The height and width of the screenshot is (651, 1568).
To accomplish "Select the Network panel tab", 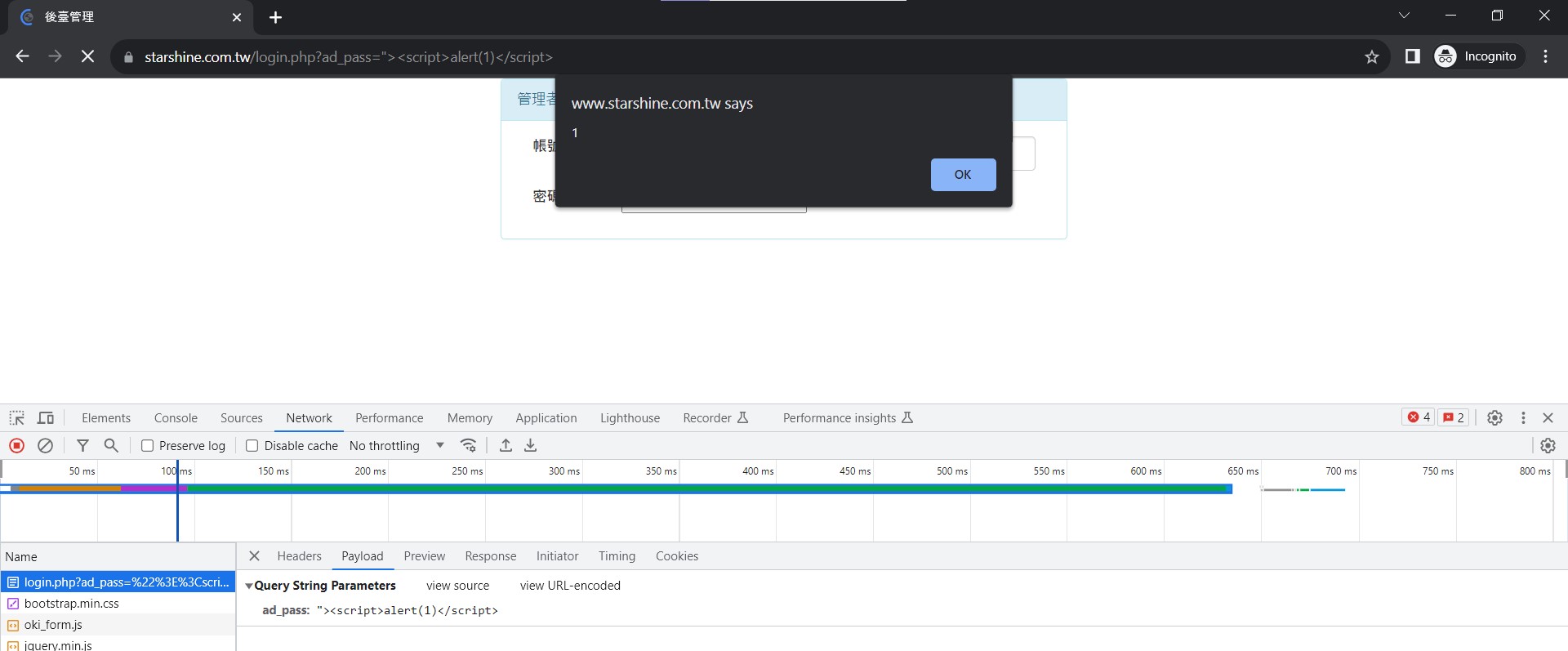I will (x=309, y=418).
